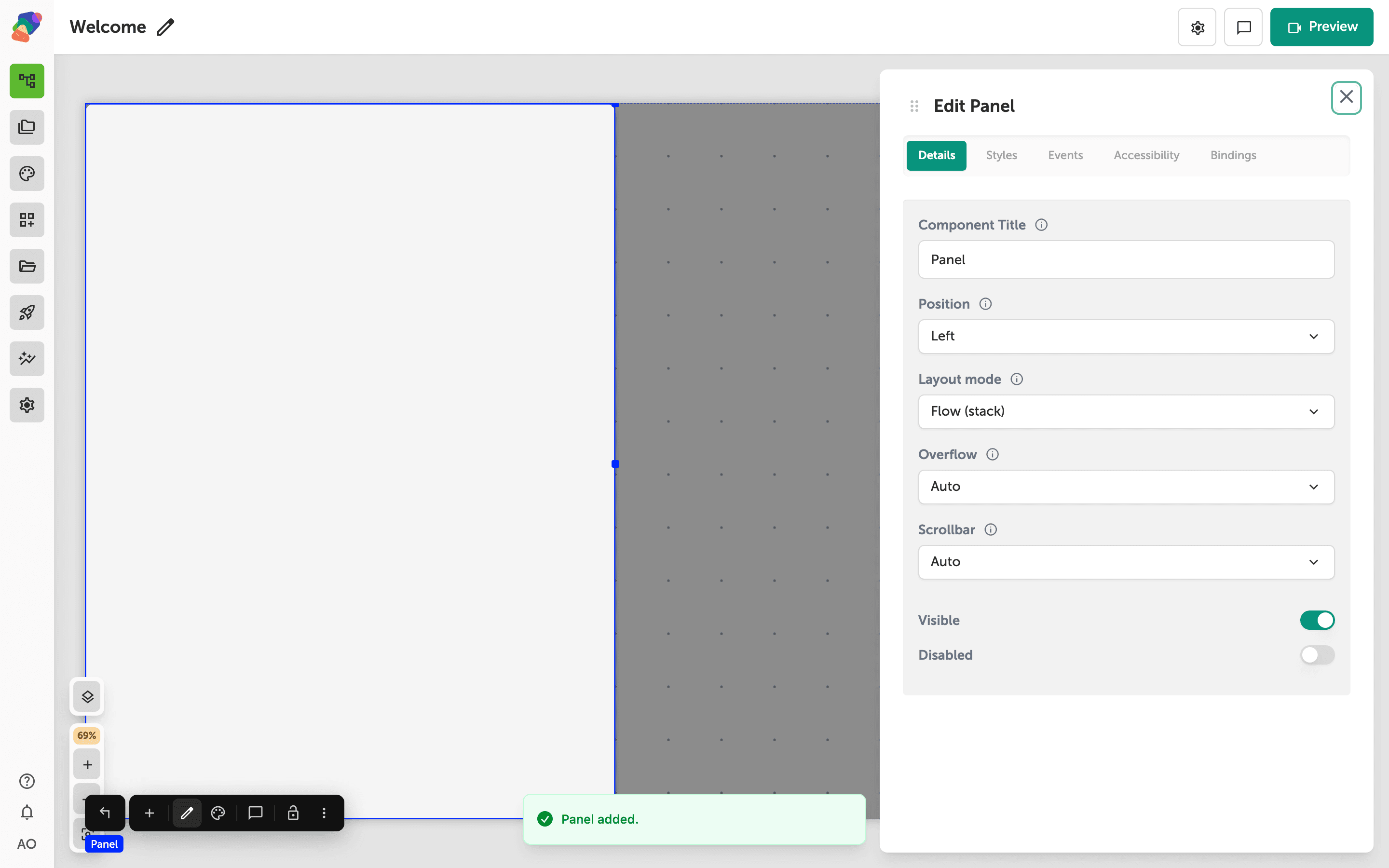Click the back arrow in floating toolbar
This screenshot has height=868, width=1389.
click(x=105, y=813)
